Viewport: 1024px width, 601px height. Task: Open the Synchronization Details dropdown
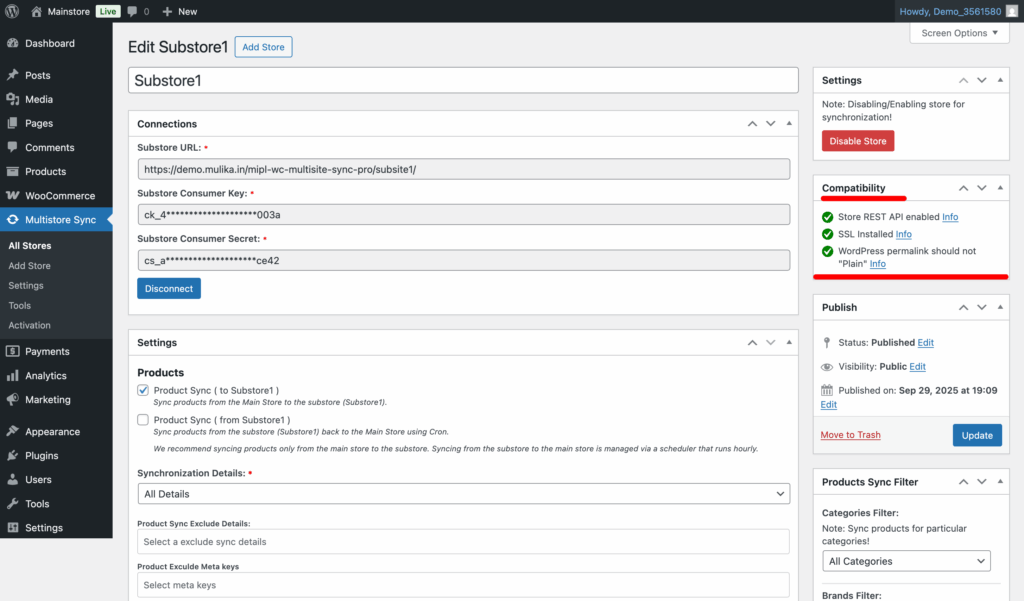click(463, 494)
